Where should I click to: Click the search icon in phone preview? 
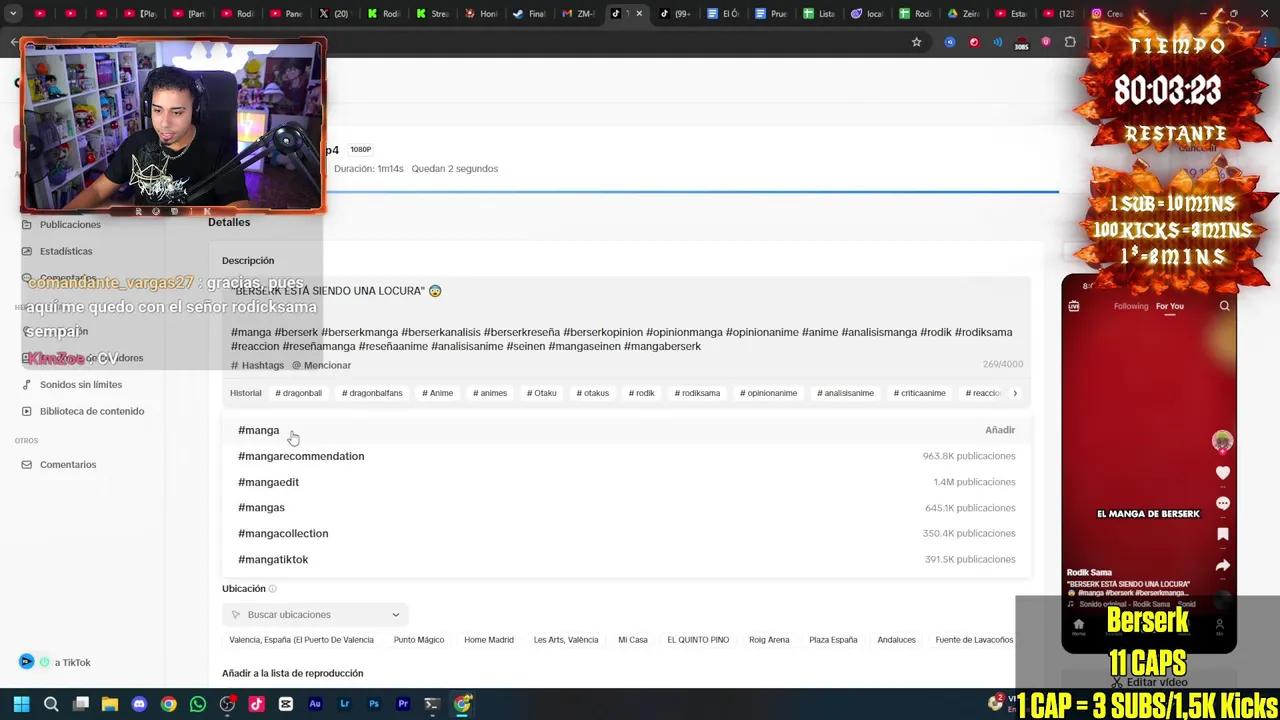[1224, 306]
